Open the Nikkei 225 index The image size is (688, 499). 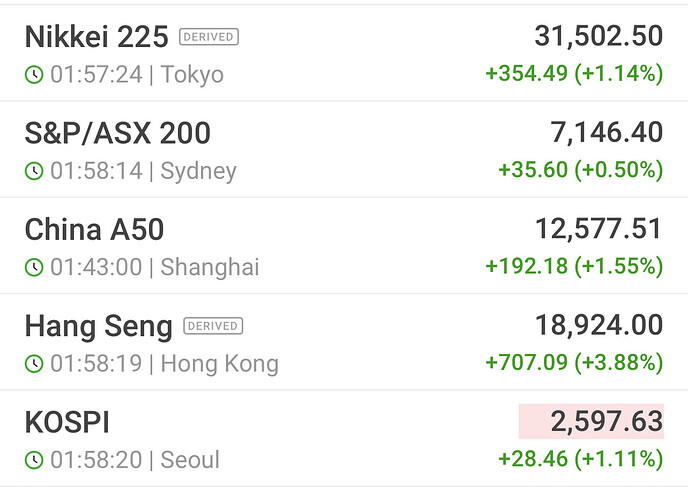click(x=97, y=38)
